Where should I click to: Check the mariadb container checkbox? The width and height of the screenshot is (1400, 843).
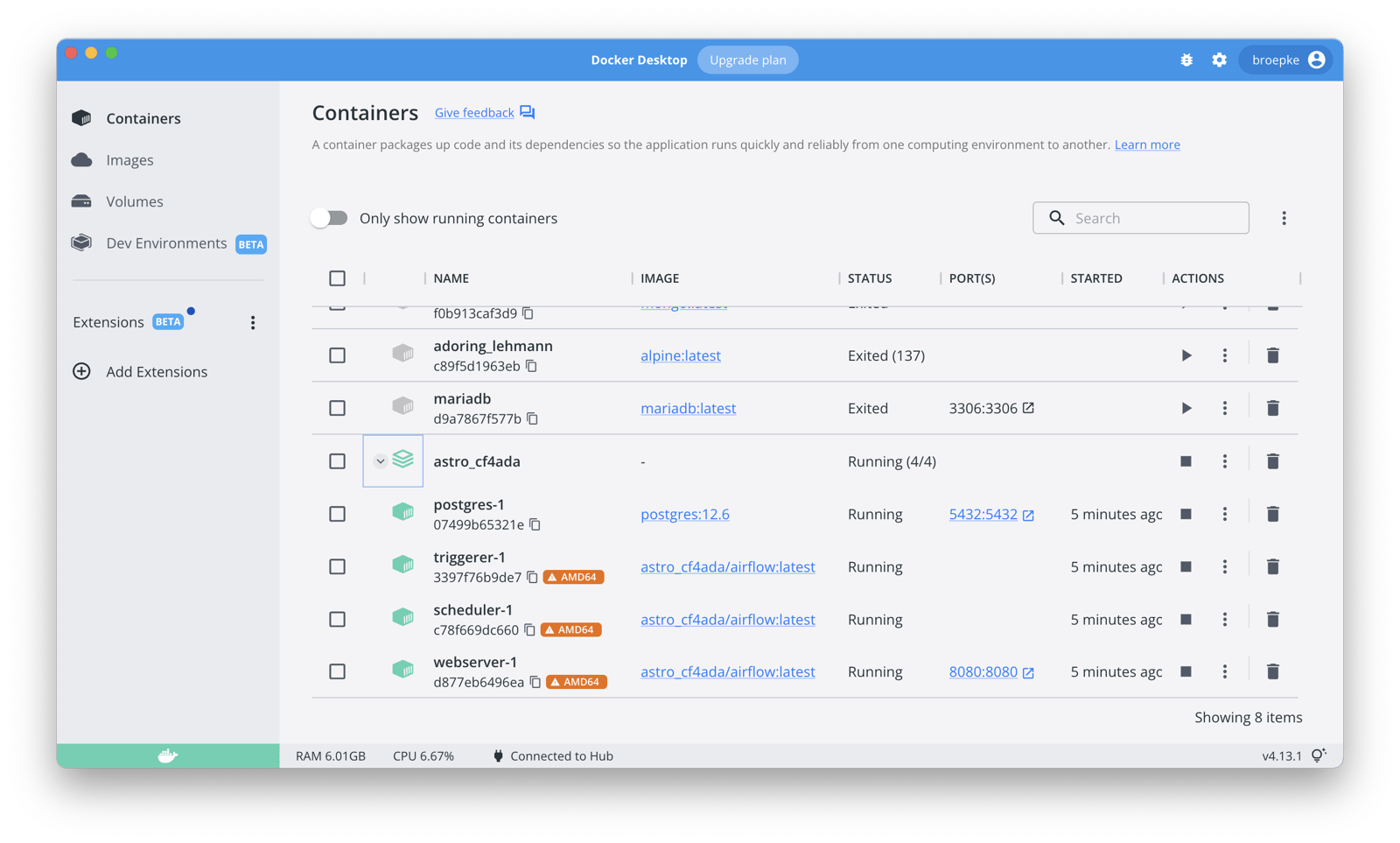337,407
